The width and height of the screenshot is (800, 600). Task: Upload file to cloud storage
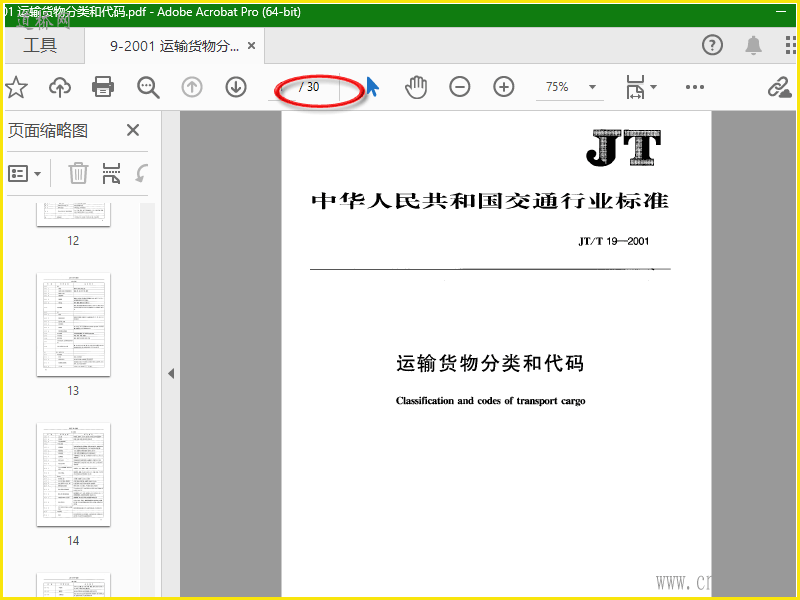coord(60,87)
